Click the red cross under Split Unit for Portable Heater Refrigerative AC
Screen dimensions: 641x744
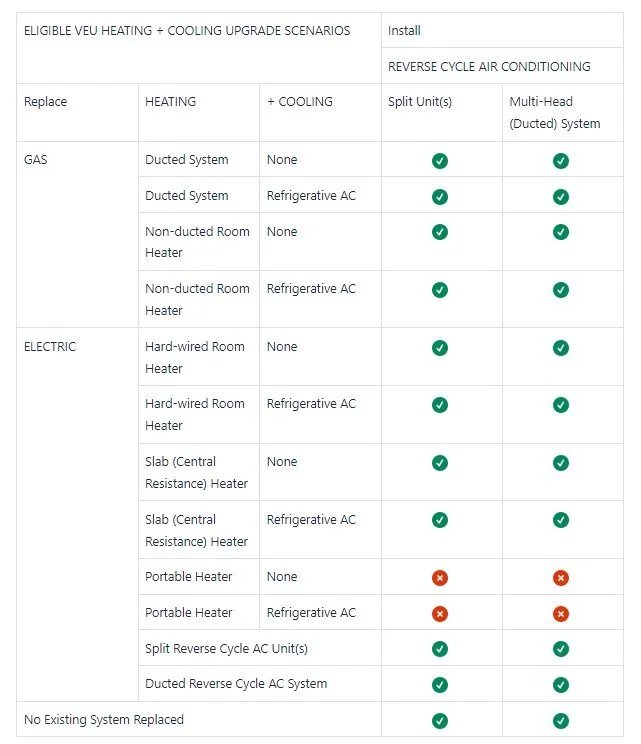440,614
